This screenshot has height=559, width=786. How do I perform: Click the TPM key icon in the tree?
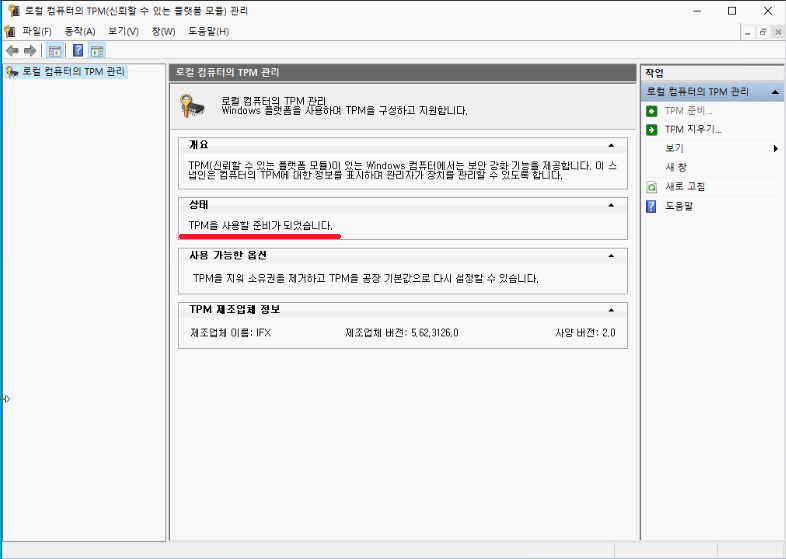[x=12, y=72]
